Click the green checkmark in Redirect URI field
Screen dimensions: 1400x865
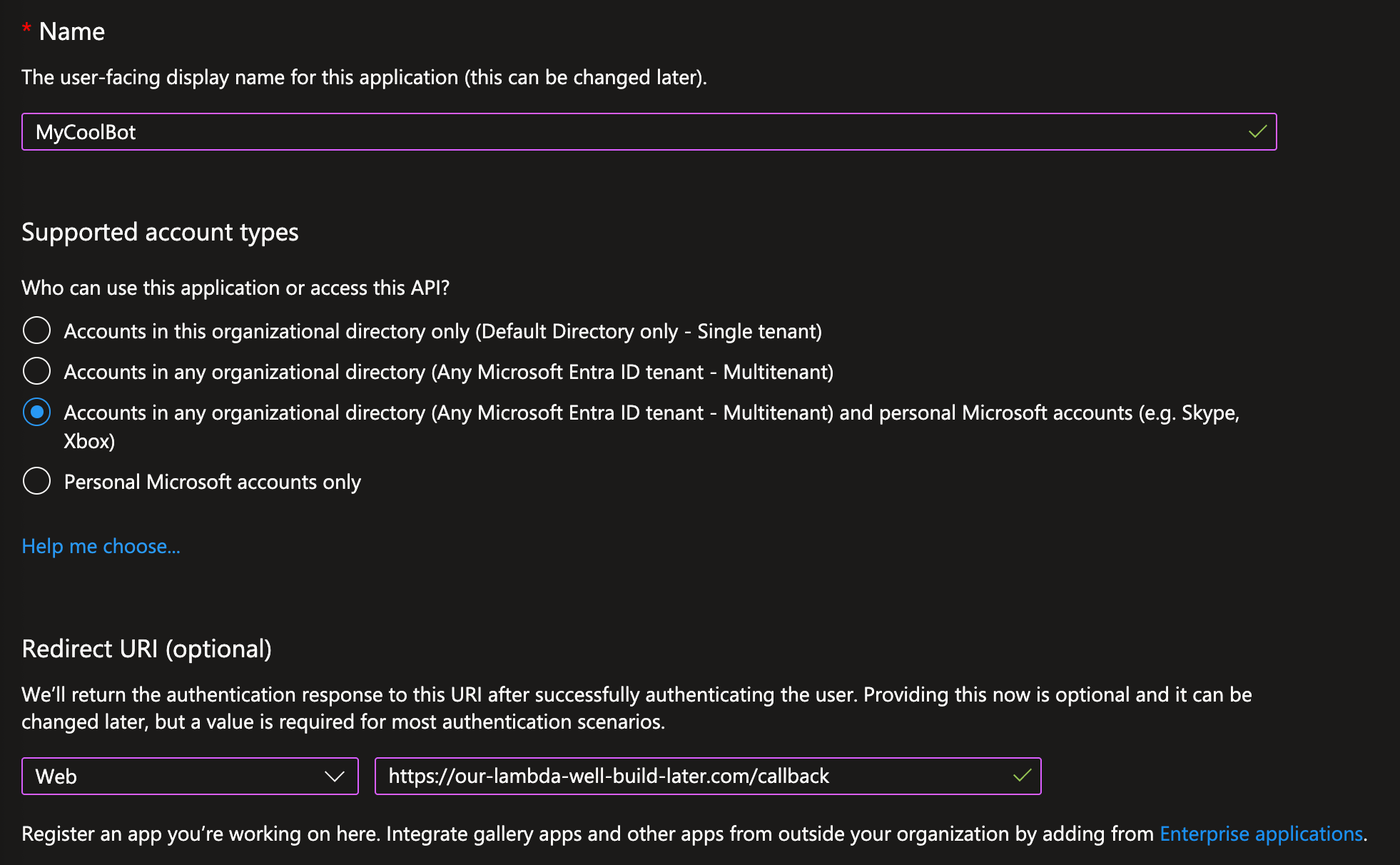tap(1023, 776)
